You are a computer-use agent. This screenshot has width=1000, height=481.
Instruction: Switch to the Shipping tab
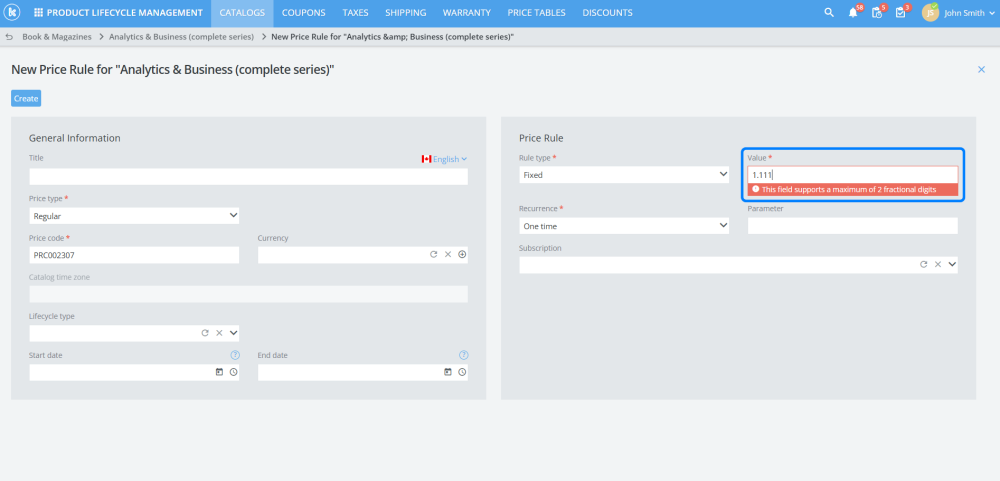(x=406, y=13)
